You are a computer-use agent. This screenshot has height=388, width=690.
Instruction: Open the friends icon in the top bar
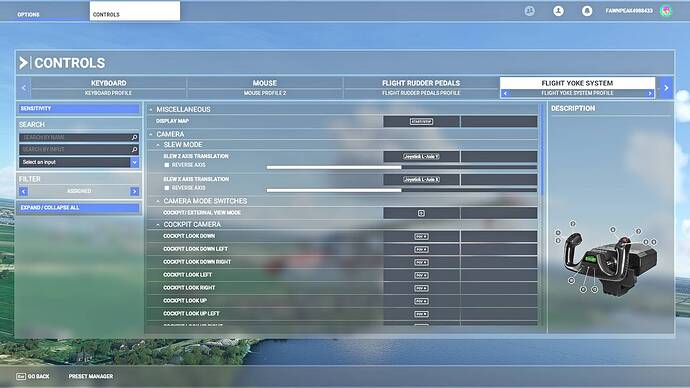[530, 11]
